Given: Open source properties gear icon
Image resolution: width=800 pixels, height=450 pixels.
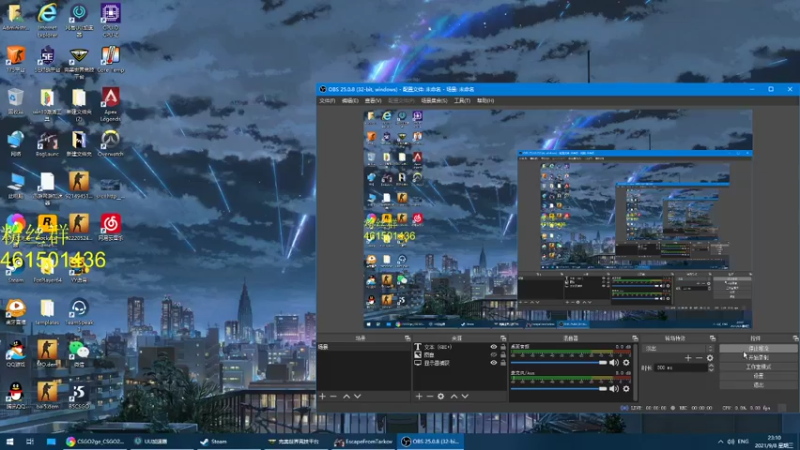Looking at the screenshot, I should point(441,396).
